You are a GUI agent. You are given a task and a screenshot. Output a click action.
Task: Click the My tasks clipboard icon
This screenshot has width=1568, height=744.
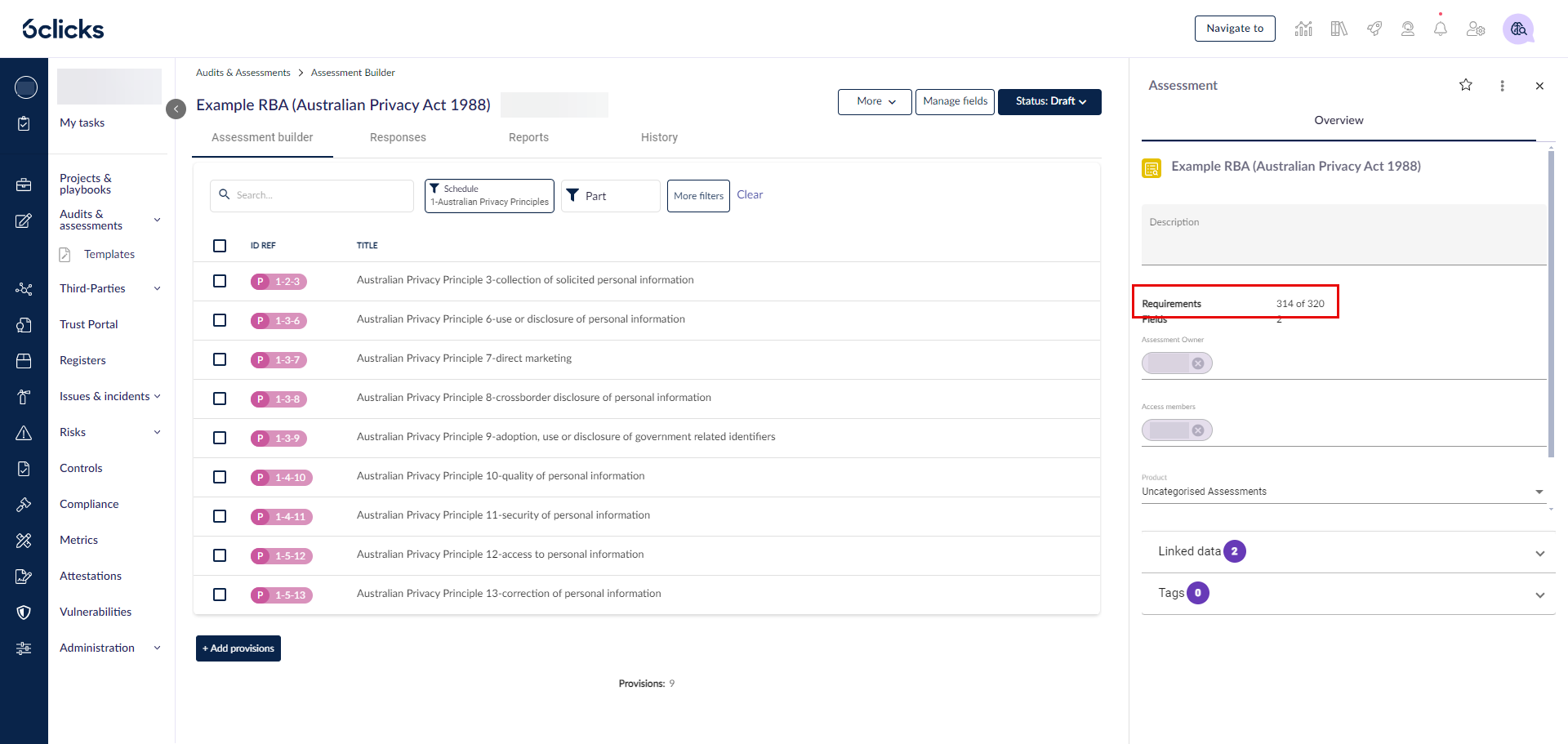pos(24,123)
